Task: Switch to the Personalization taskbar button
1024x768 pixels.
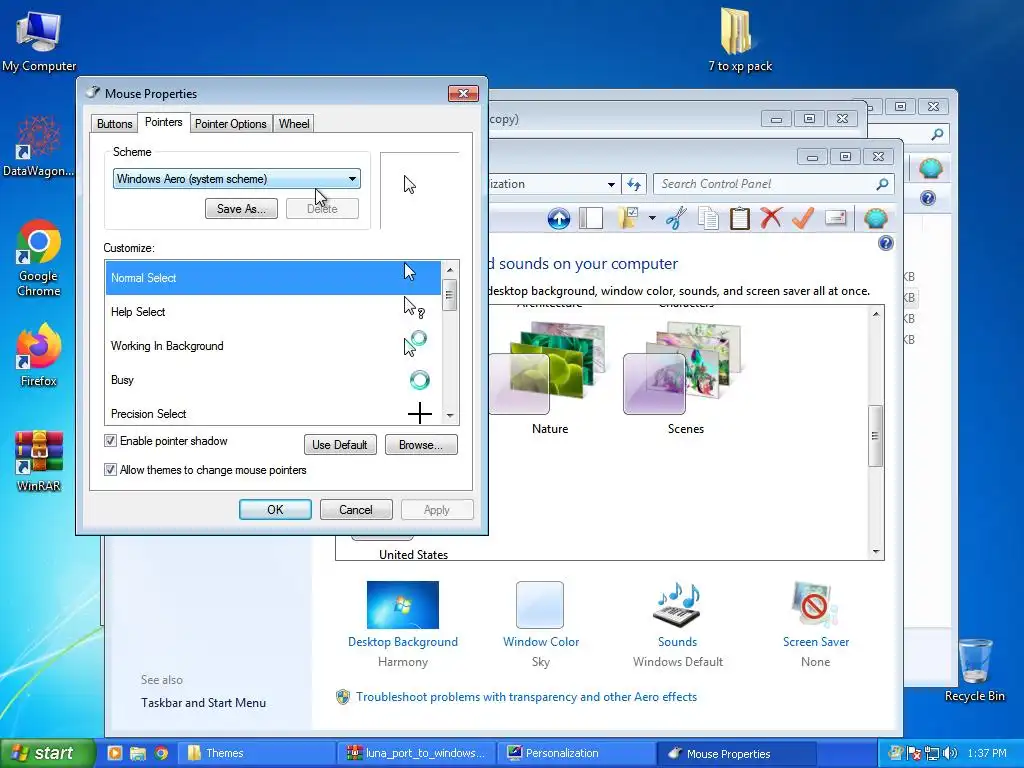Action: (575, 753)
